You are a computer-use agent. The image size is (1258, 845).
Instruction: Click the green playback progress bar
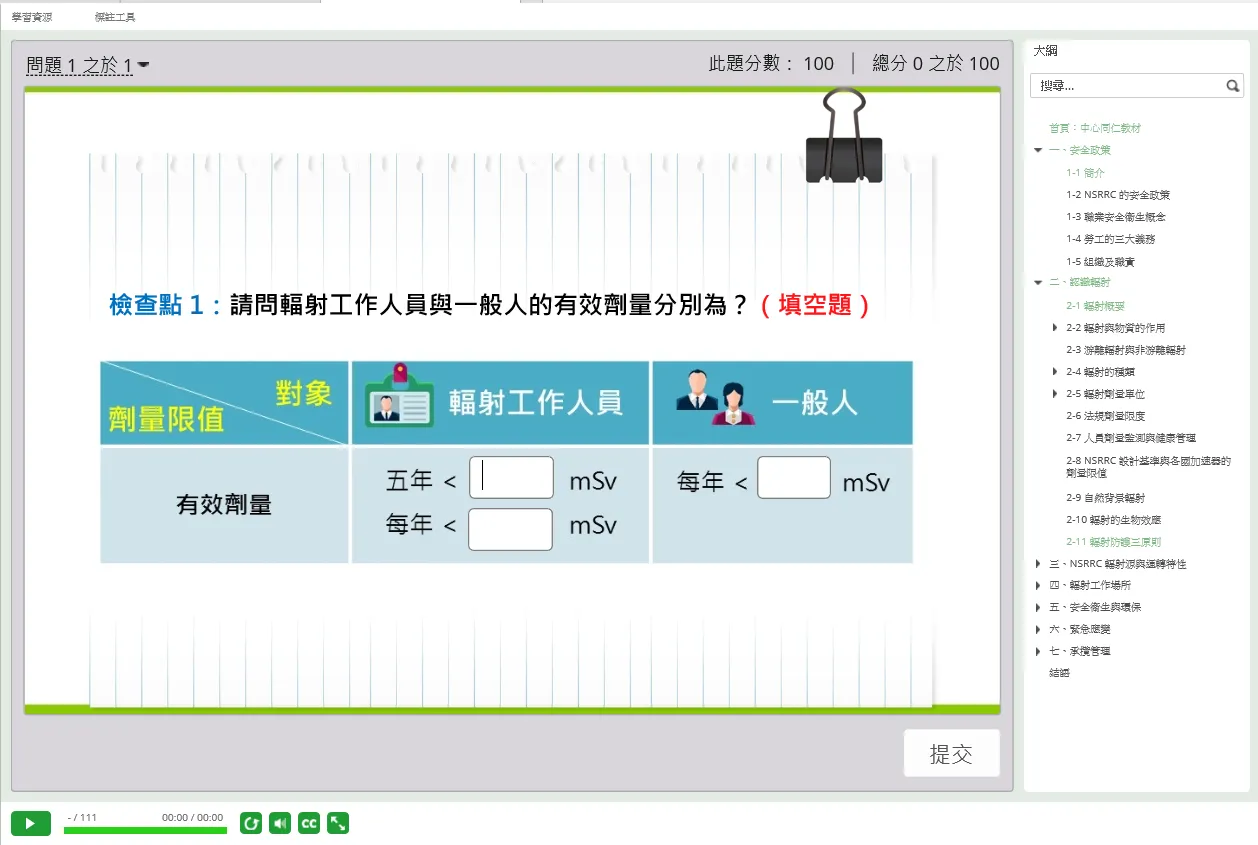tap(145, 830)
